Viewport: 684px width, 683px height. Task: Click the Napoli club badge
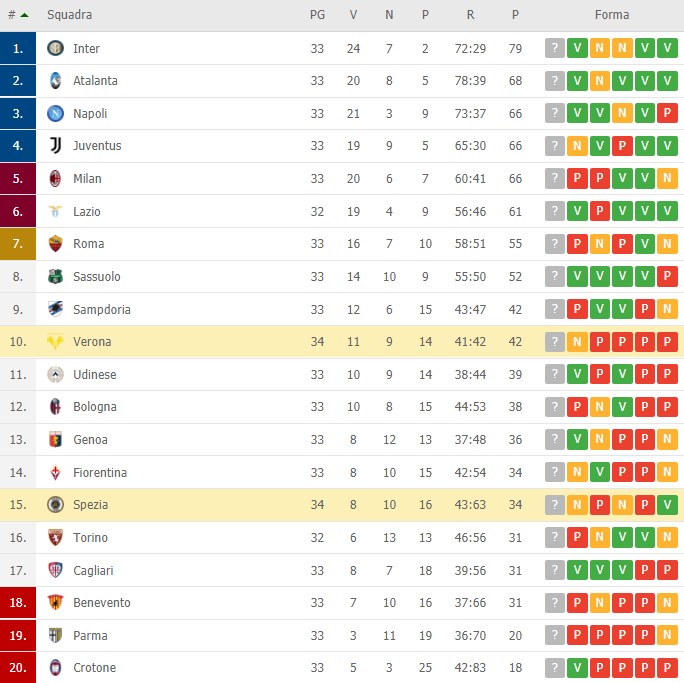click(x=55, y=113)
